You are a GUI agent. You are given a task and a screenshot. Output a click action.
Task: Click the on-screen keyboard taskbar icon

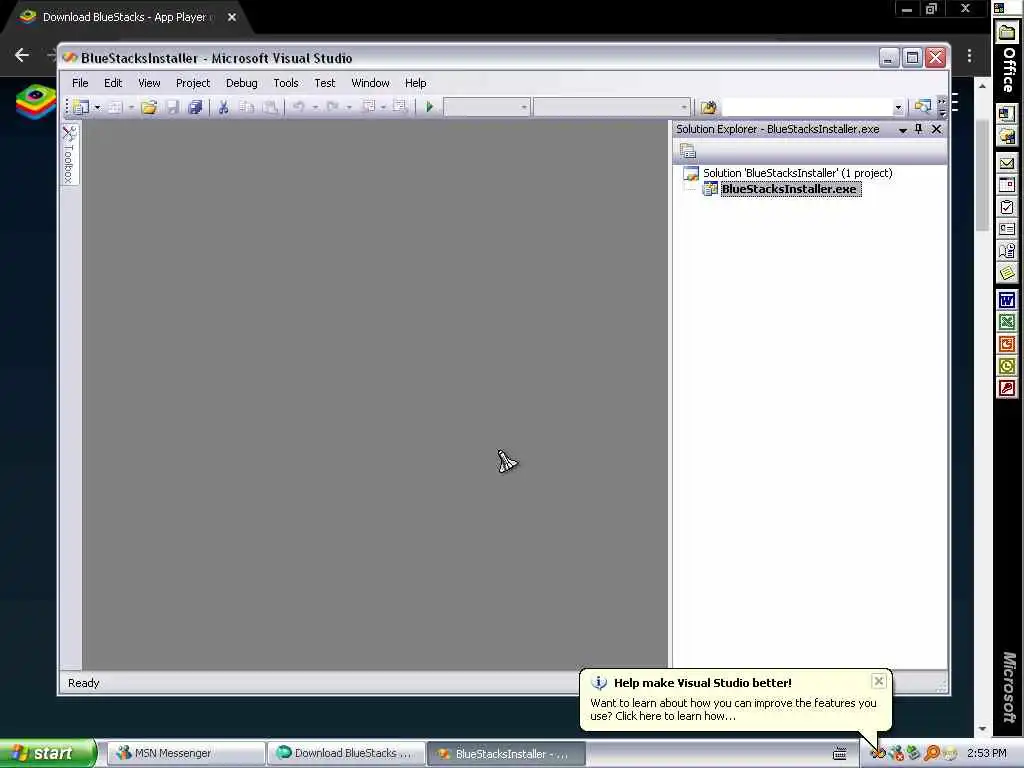click(x=840, y=754)
